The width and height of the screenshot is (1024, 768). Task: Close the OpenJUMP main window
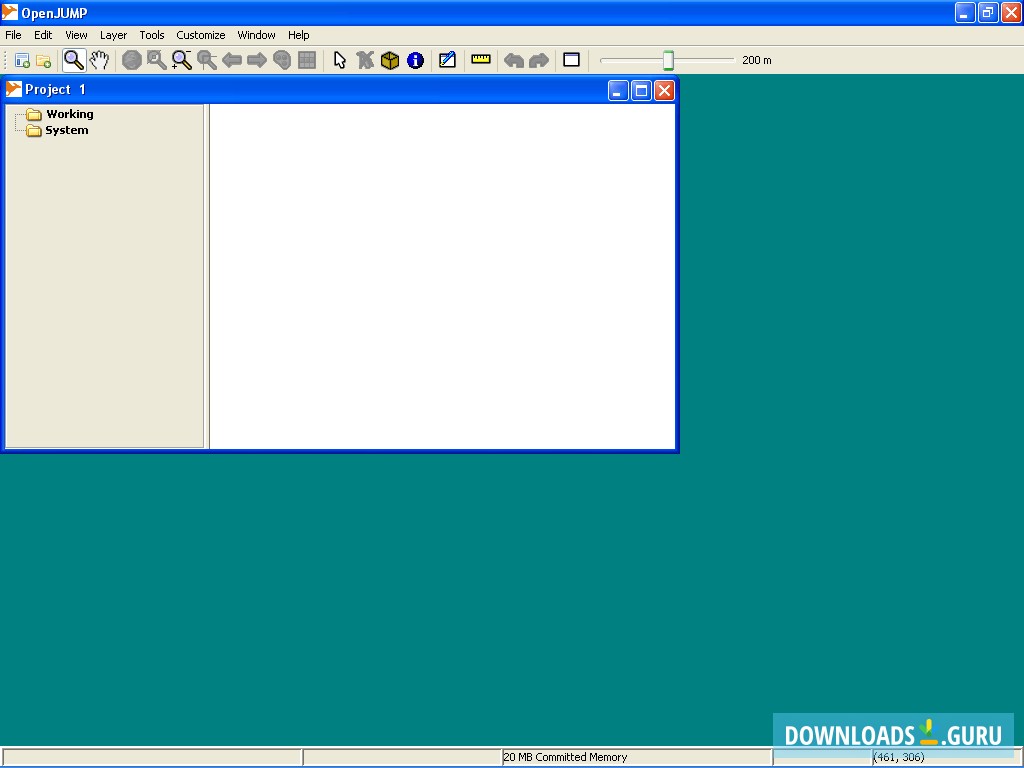[x=1012, y=12]
